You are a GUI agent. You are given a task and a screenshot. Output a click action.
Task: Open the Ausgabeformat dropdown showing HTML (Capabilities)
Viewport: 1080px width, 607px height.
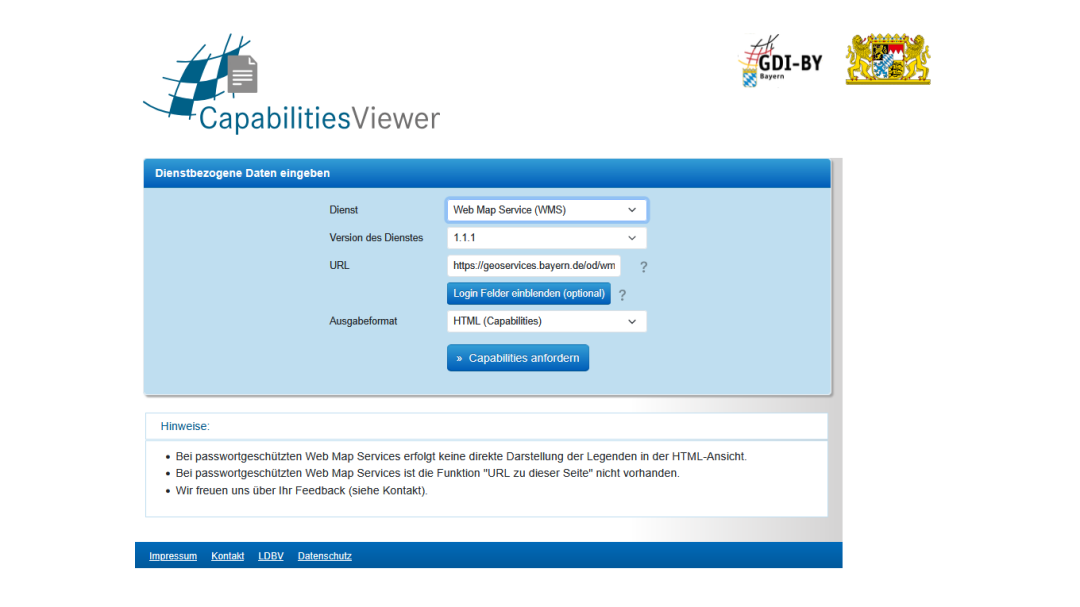coord(631,321)
